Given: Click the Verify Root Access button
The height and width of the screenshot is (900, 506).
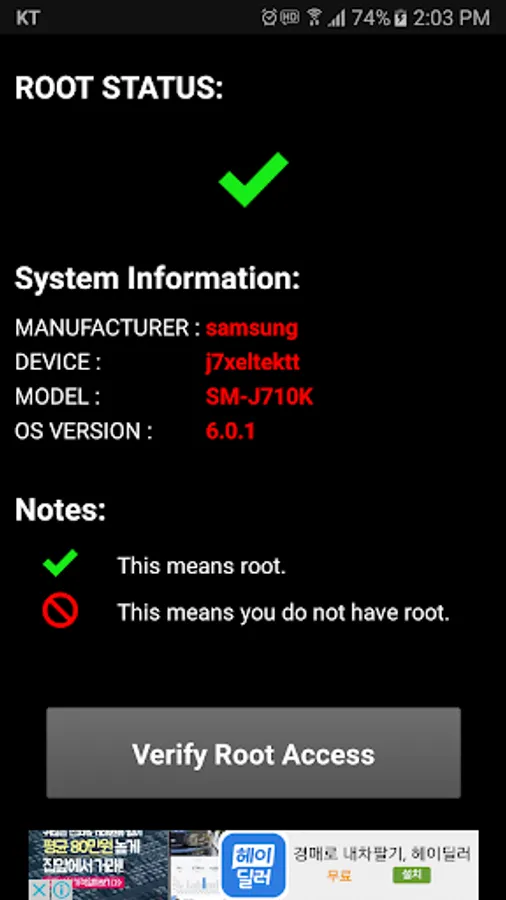Looking at the screenshot, I should (x=253, y=752).
